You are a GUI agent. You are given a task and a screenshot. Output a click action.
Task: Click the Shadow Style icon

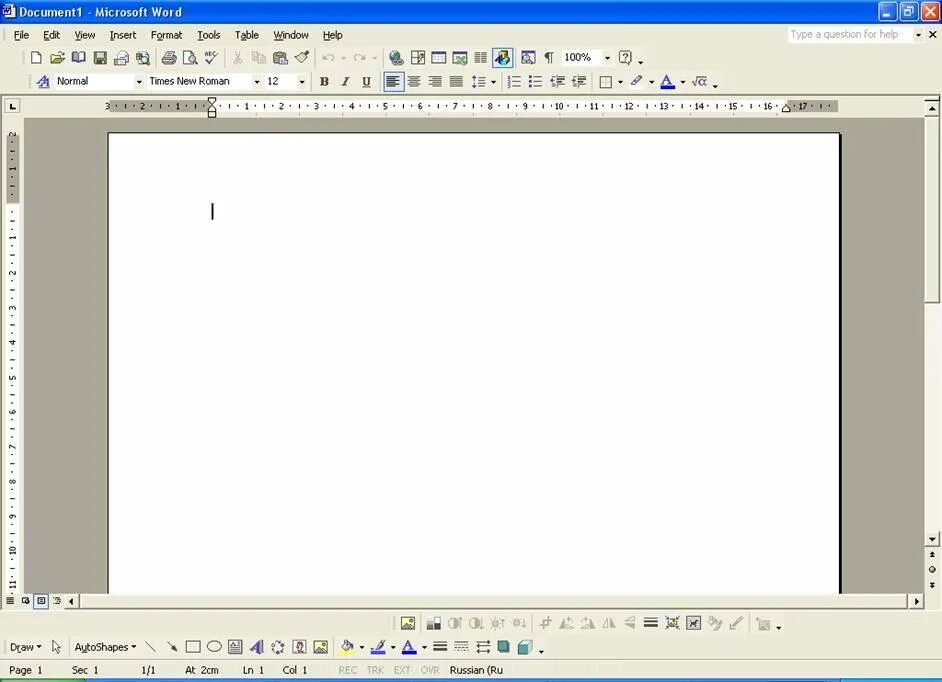(503, 647)
